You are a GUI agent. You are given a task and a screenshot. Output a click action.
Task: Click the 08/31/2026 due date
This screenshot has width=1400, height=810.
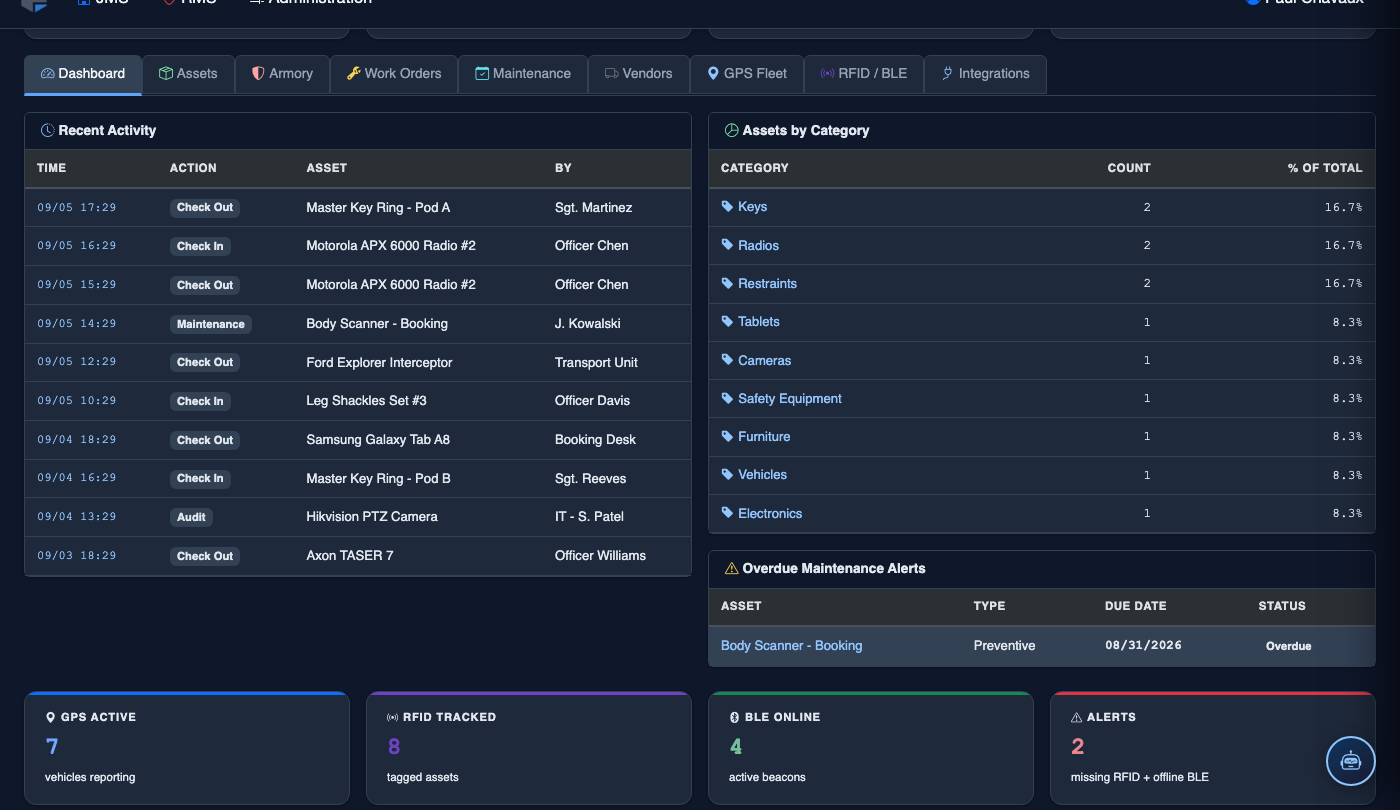(1143, 646)
